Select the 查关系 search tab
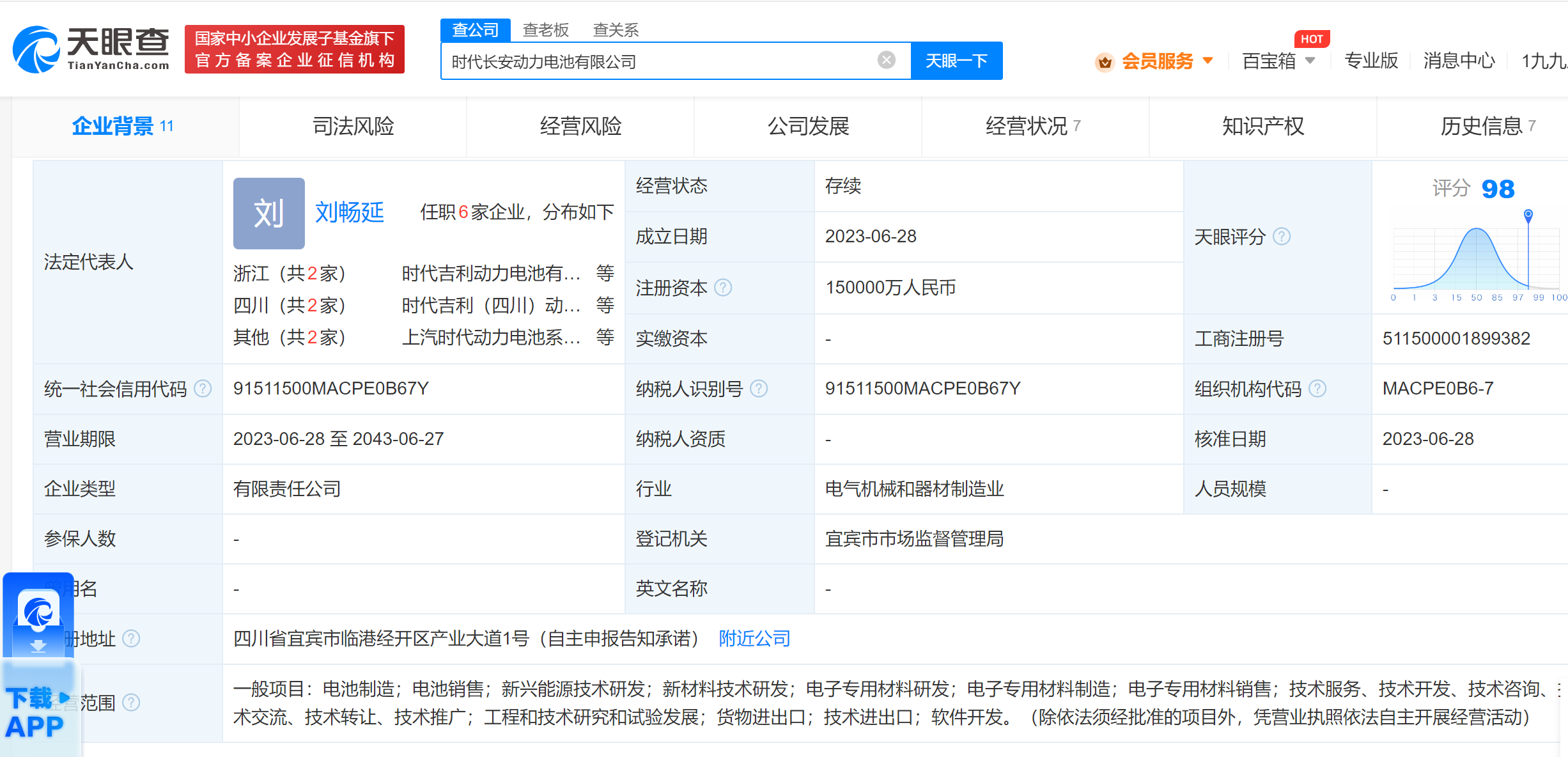This screenshot has width=1568, height=757. [x=616, y=30]
